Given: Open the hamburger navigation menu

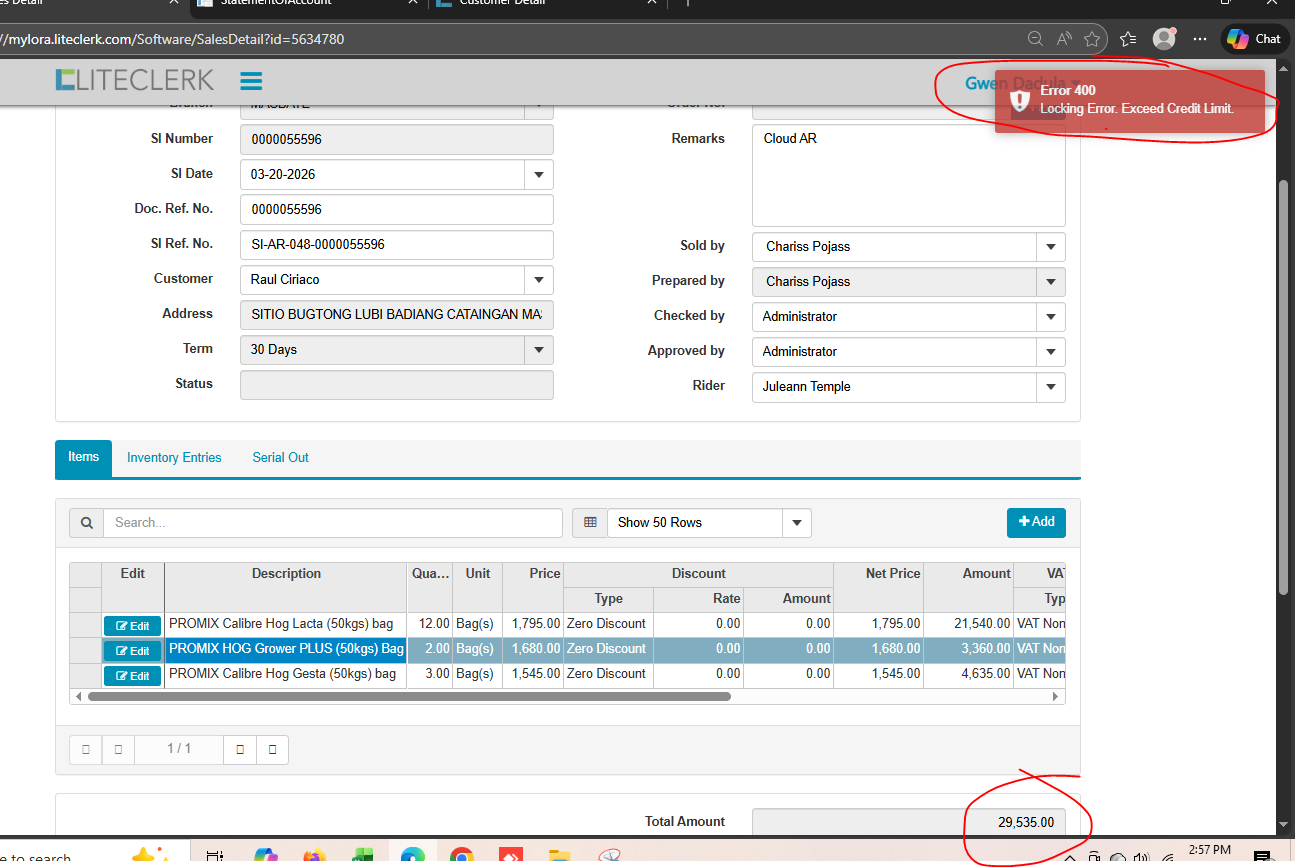Looking at the screenshot, I should [x=251, y=81].
